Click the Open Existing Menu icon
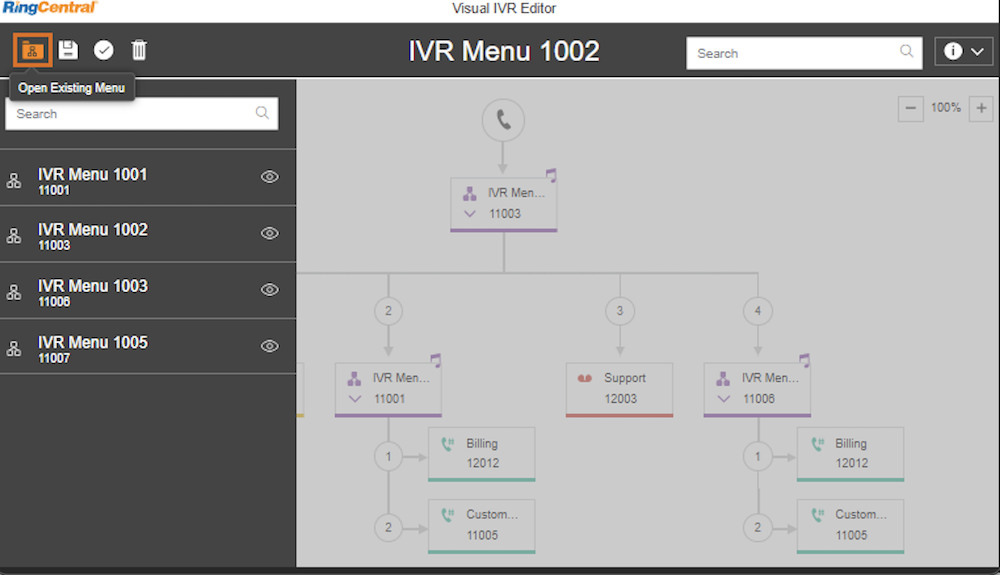 [x=33, y=50]
